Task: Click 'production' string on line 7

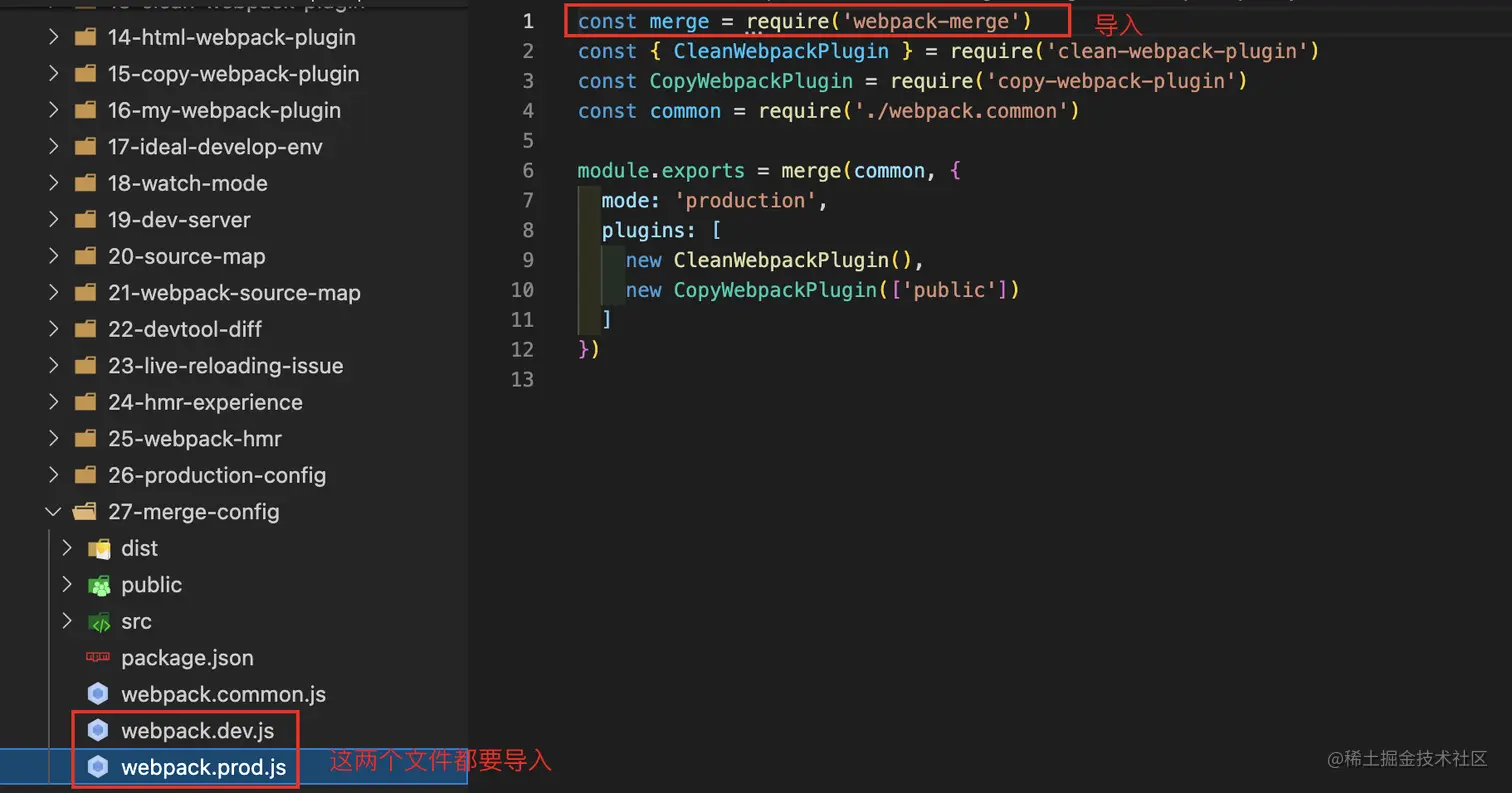Action: click(746, 201)
